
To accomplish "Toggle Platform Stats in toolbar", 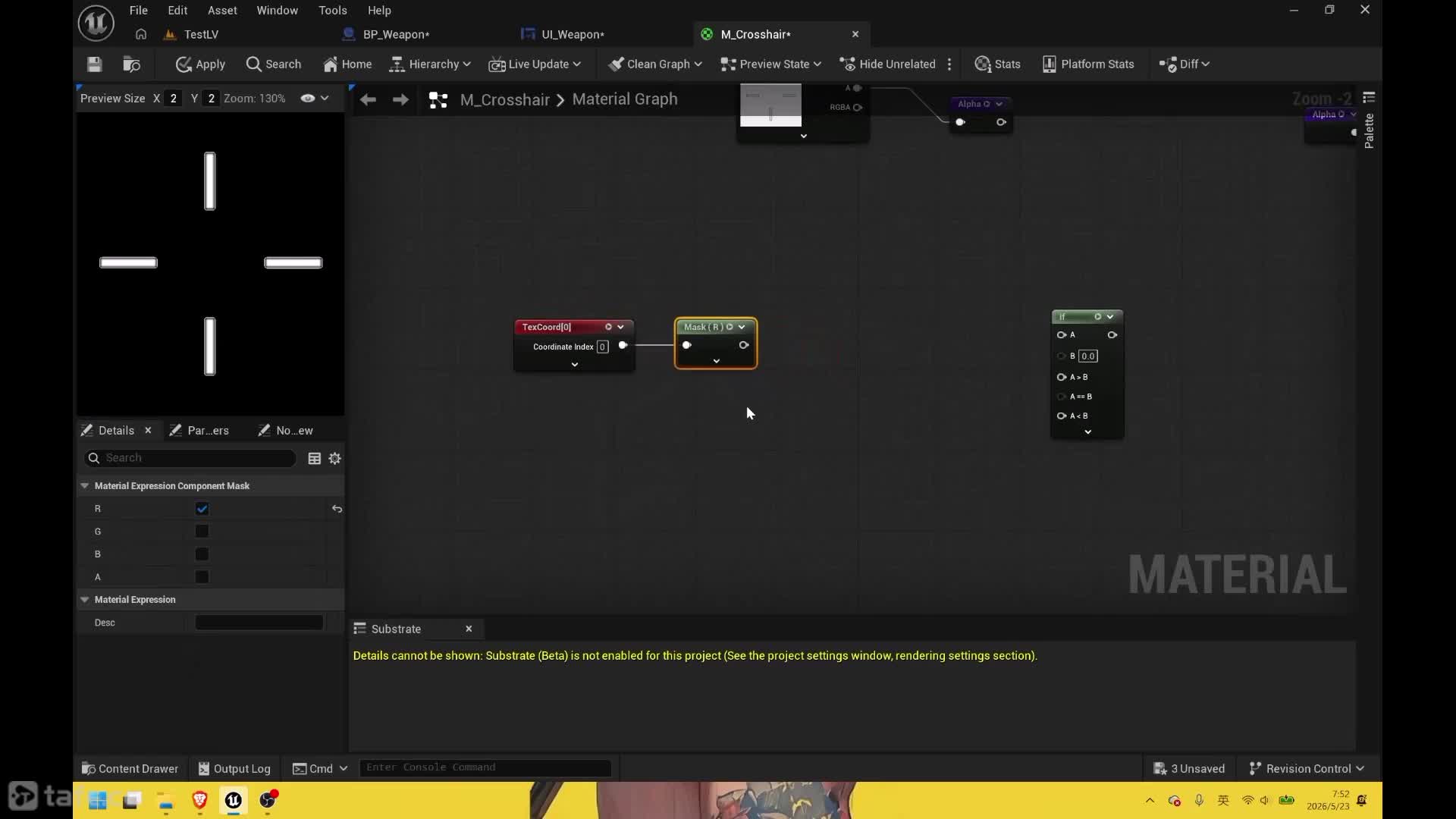I will [1088, 64].
